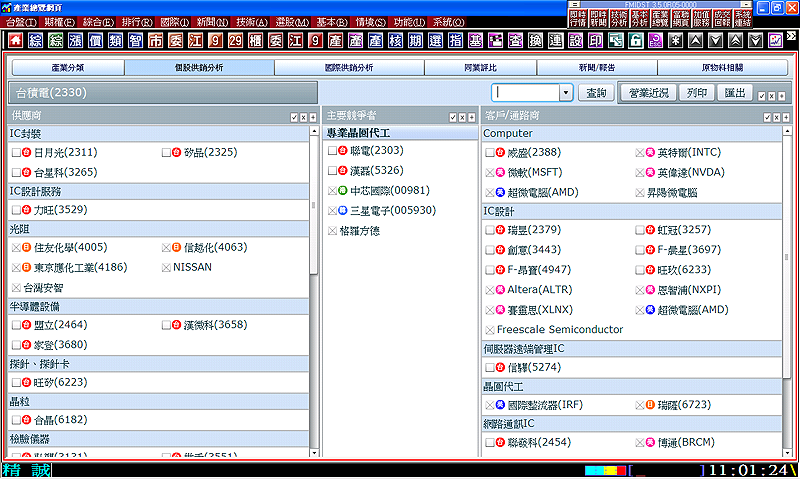Click the 印 print toolbar icon
This screenshot has width=800, height=479.
[x=595, y=40]
